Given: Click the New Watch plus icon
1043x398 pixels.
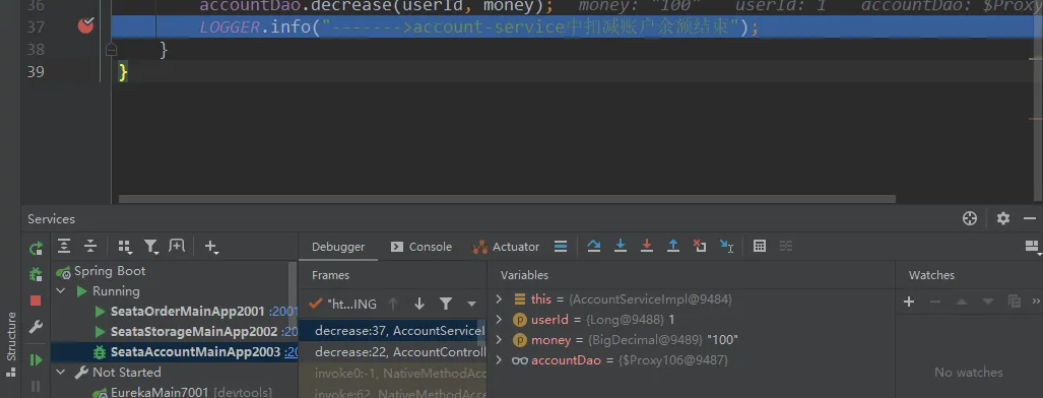Looking at the screenshot, I should 909,301.
